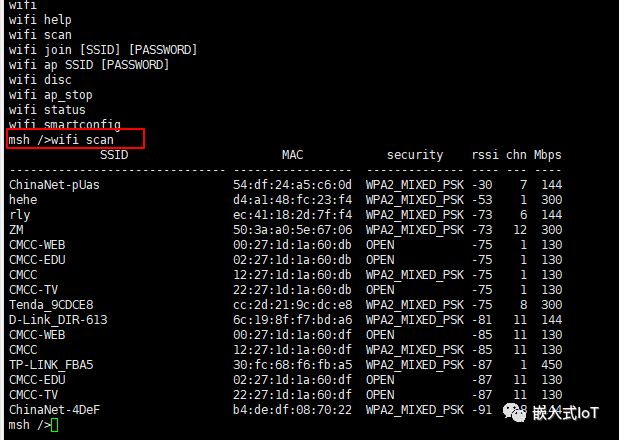Select the ChinaNet-pUas SSID entry
619x440 pixels.
click(54, 185)
